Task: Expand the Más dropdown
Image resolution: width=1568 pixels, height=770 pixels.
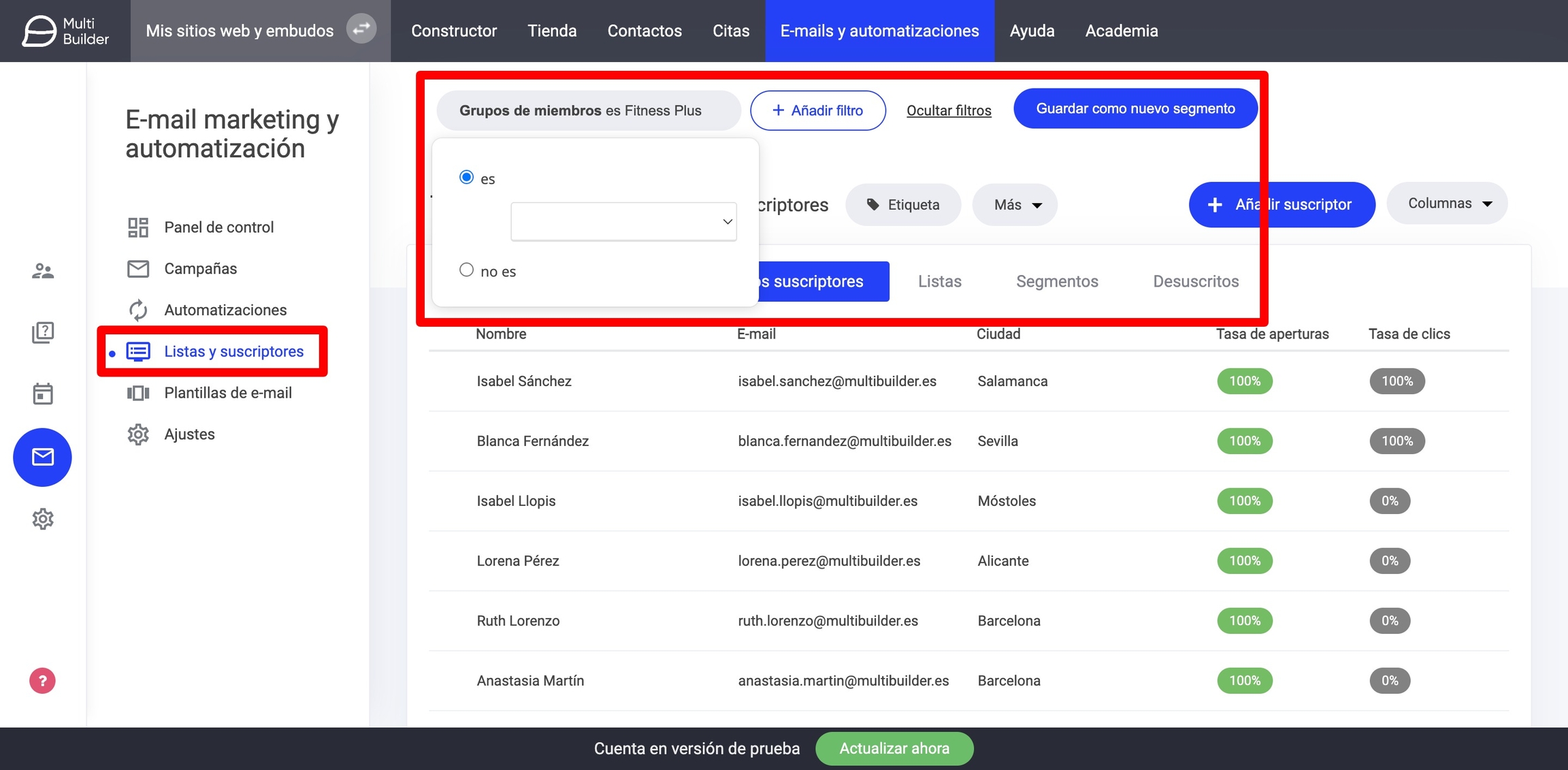Action: tap(1015, 205)
